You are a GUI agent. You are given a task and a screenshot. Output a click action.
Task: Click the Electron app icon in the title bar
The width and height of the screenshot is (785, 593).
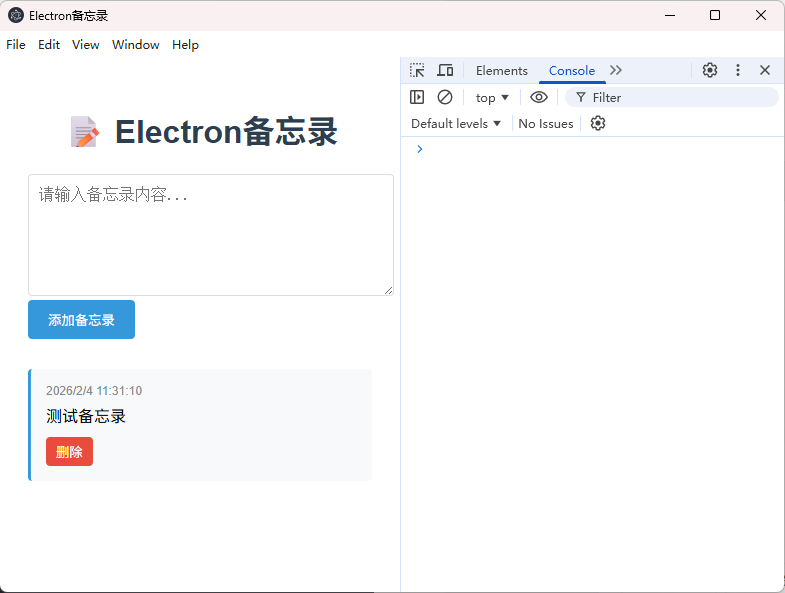pyautogui.click(x=16, y=16)
